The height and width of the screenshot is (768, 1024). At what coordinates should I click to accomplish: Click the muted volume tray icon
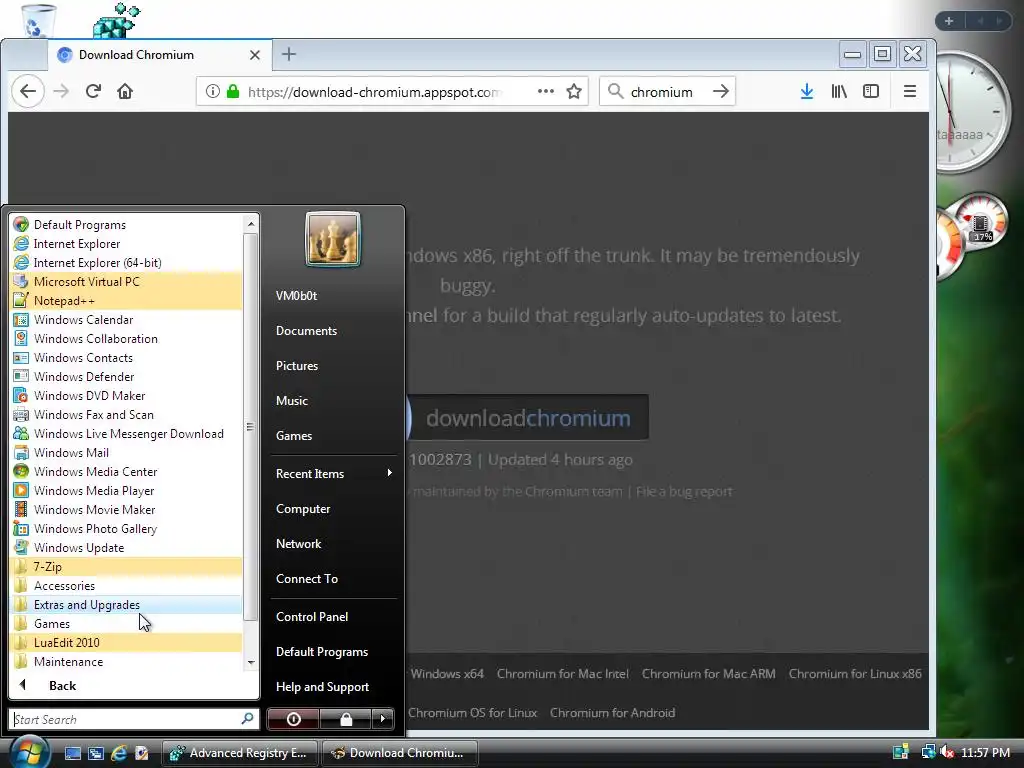(x=946, y=752)
